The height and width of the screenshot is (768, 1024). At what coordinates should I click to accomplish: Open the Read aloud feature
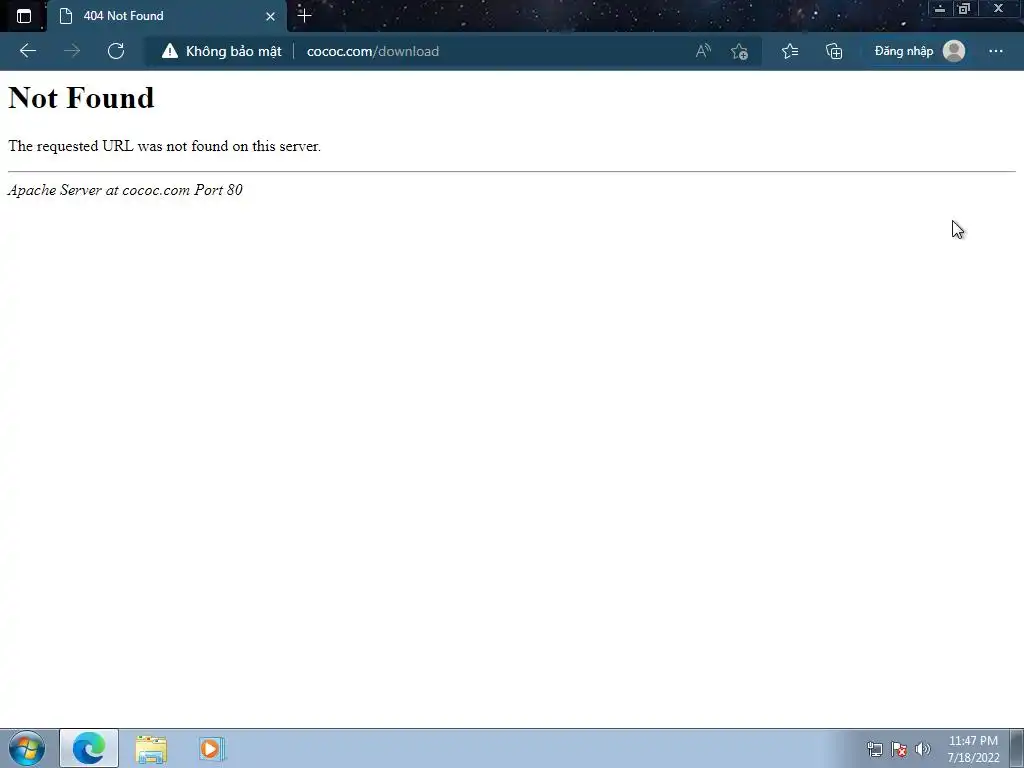tap(703, 51)
